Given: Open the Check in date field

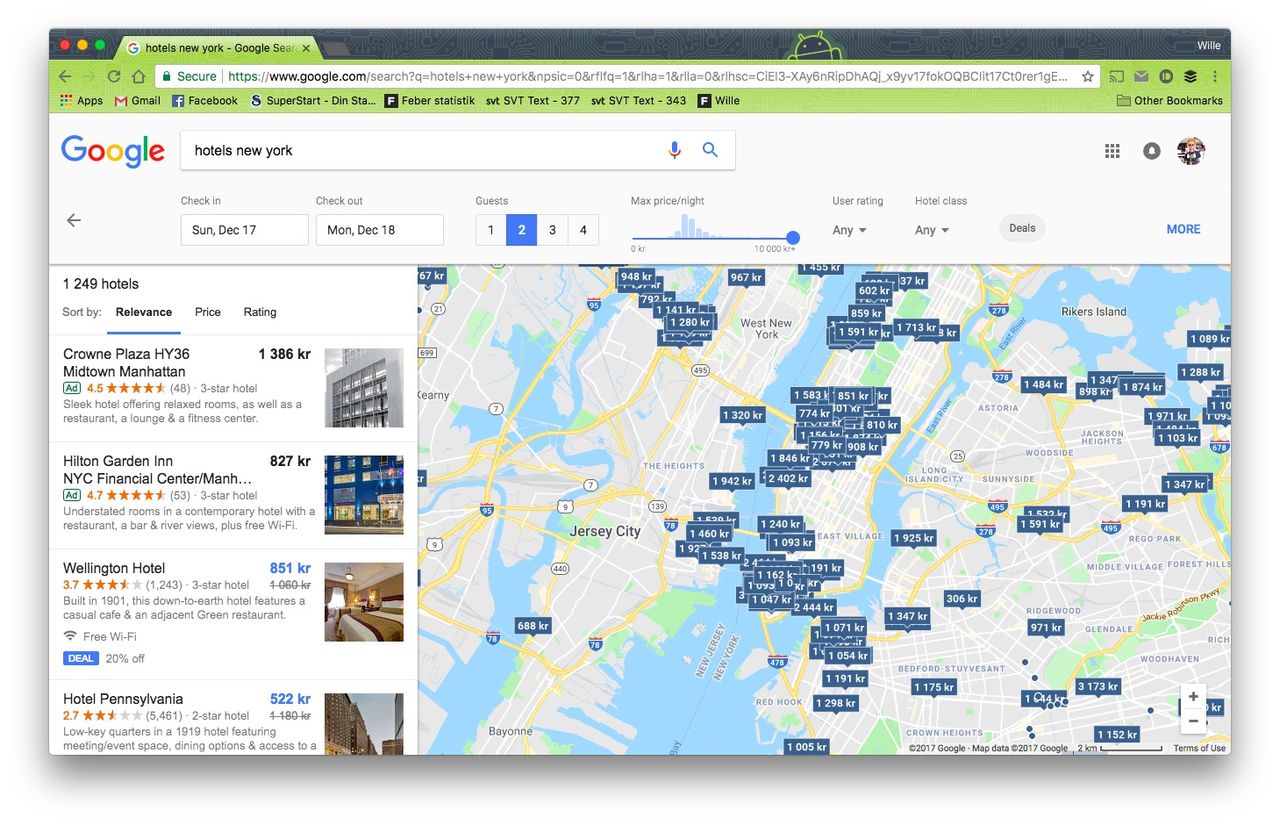Looking at the screenshot, I should [x=244, y=230].
